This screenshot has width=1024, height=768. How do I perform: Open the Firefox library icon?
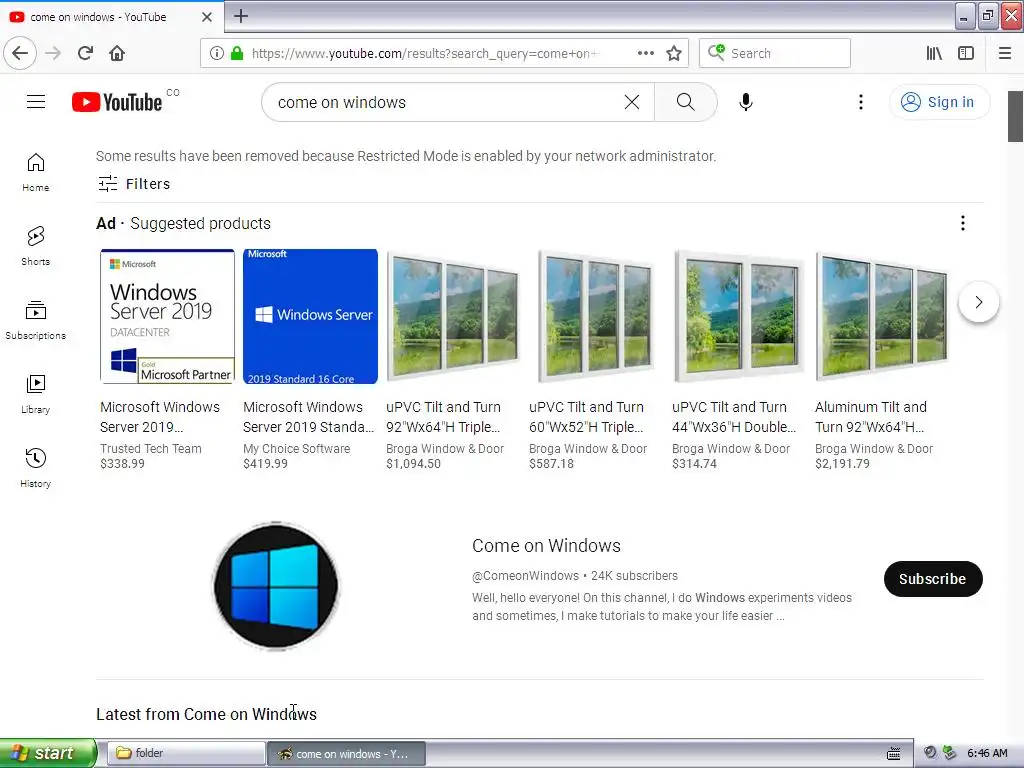[x=934, y=53]
